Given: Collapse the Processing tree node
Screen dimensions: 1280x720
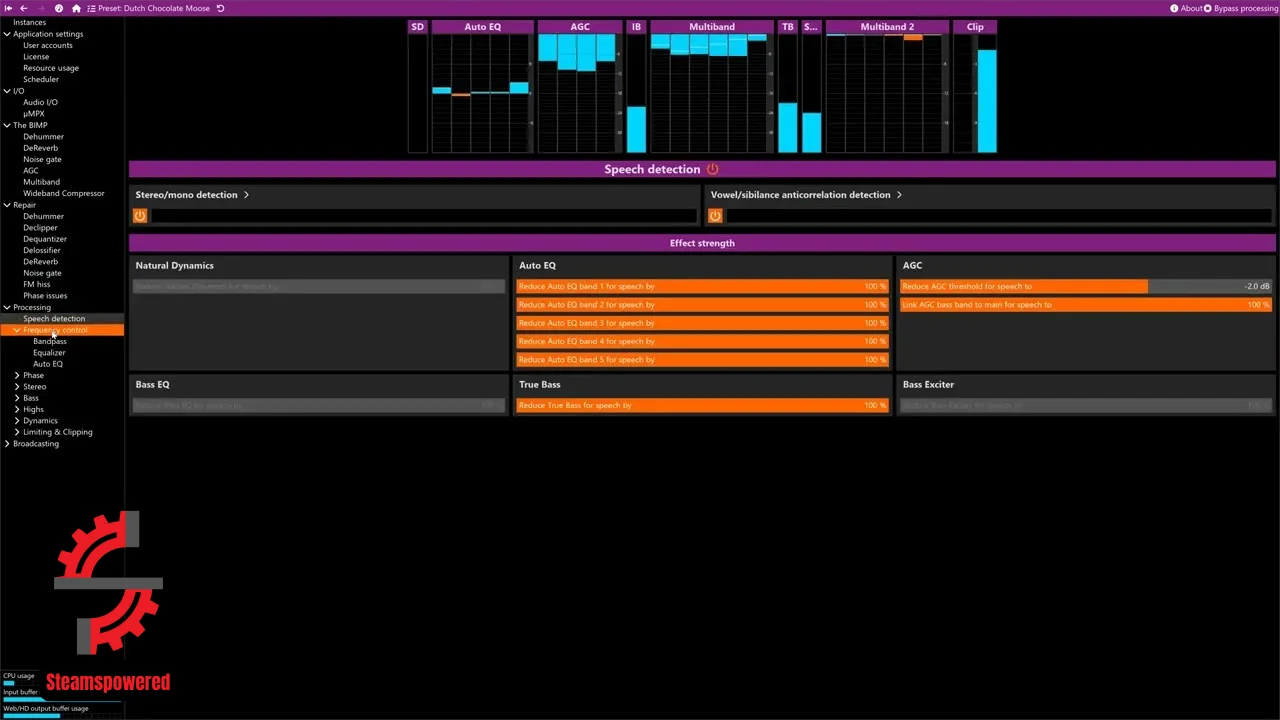Looking at the screenshot, I should coord(7,307).
